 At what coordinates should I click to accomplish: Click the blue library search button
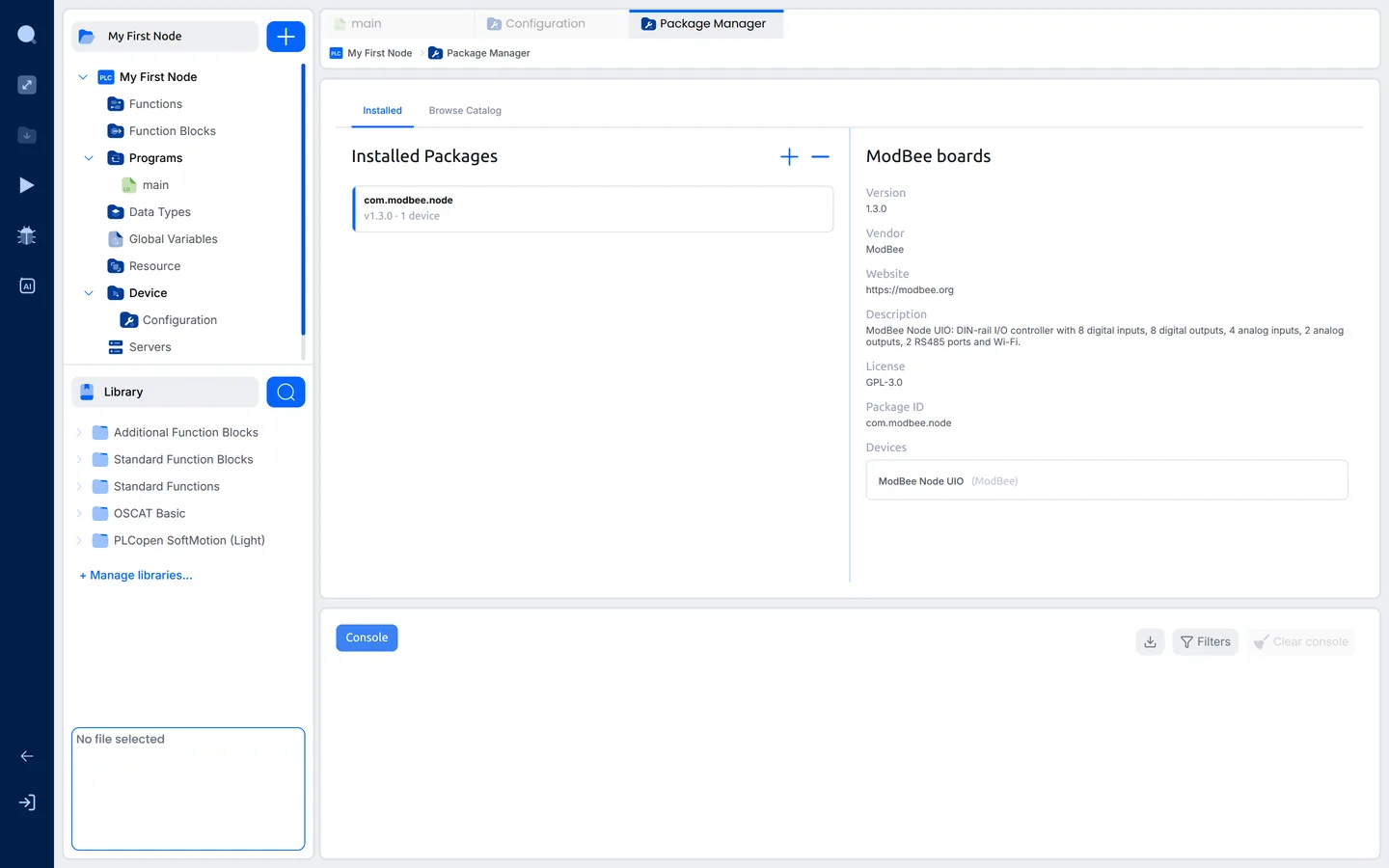286,392
